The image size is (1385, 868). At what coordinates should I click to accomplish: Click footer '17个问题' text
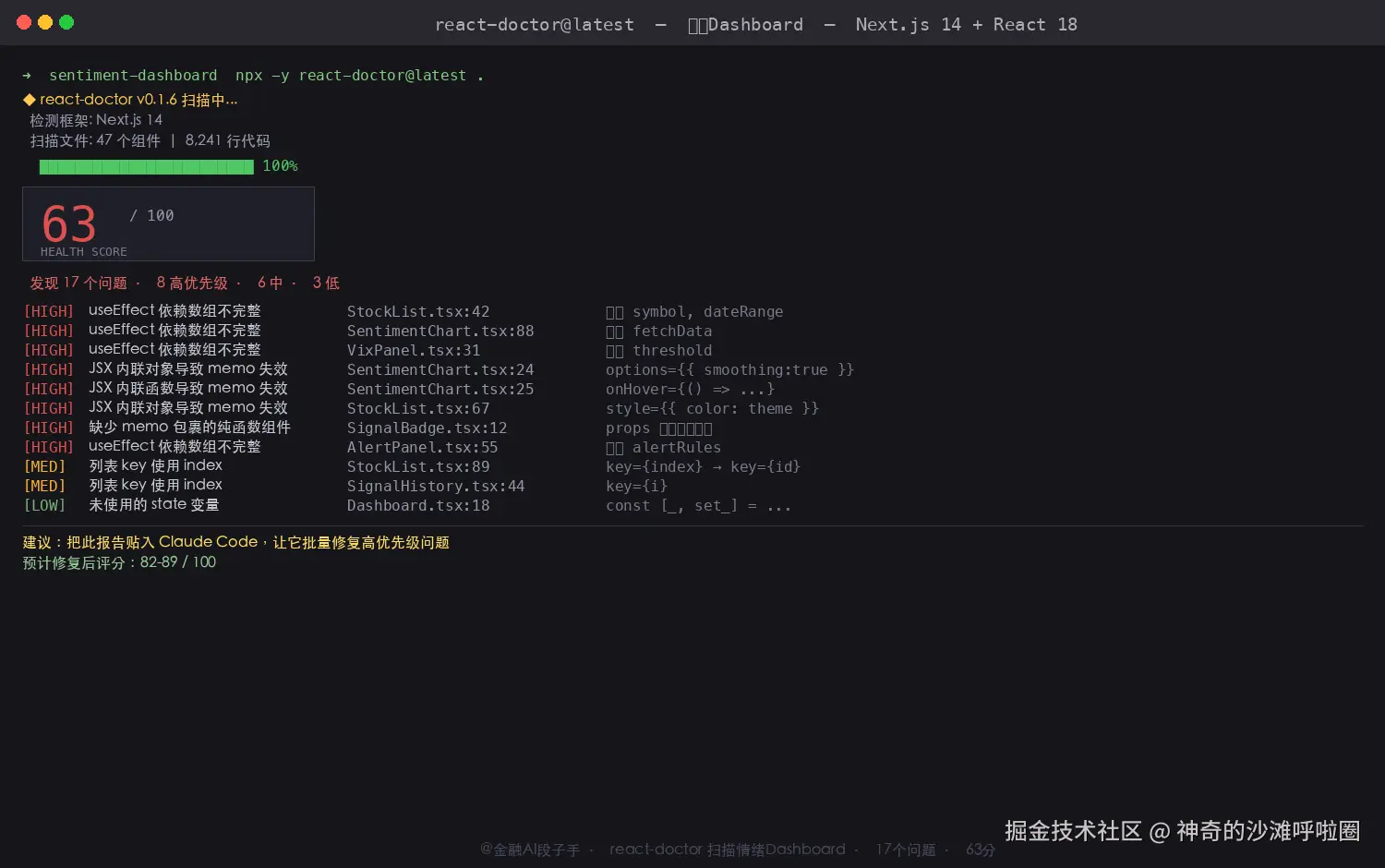pyautogui.click(x=906, y=850)
